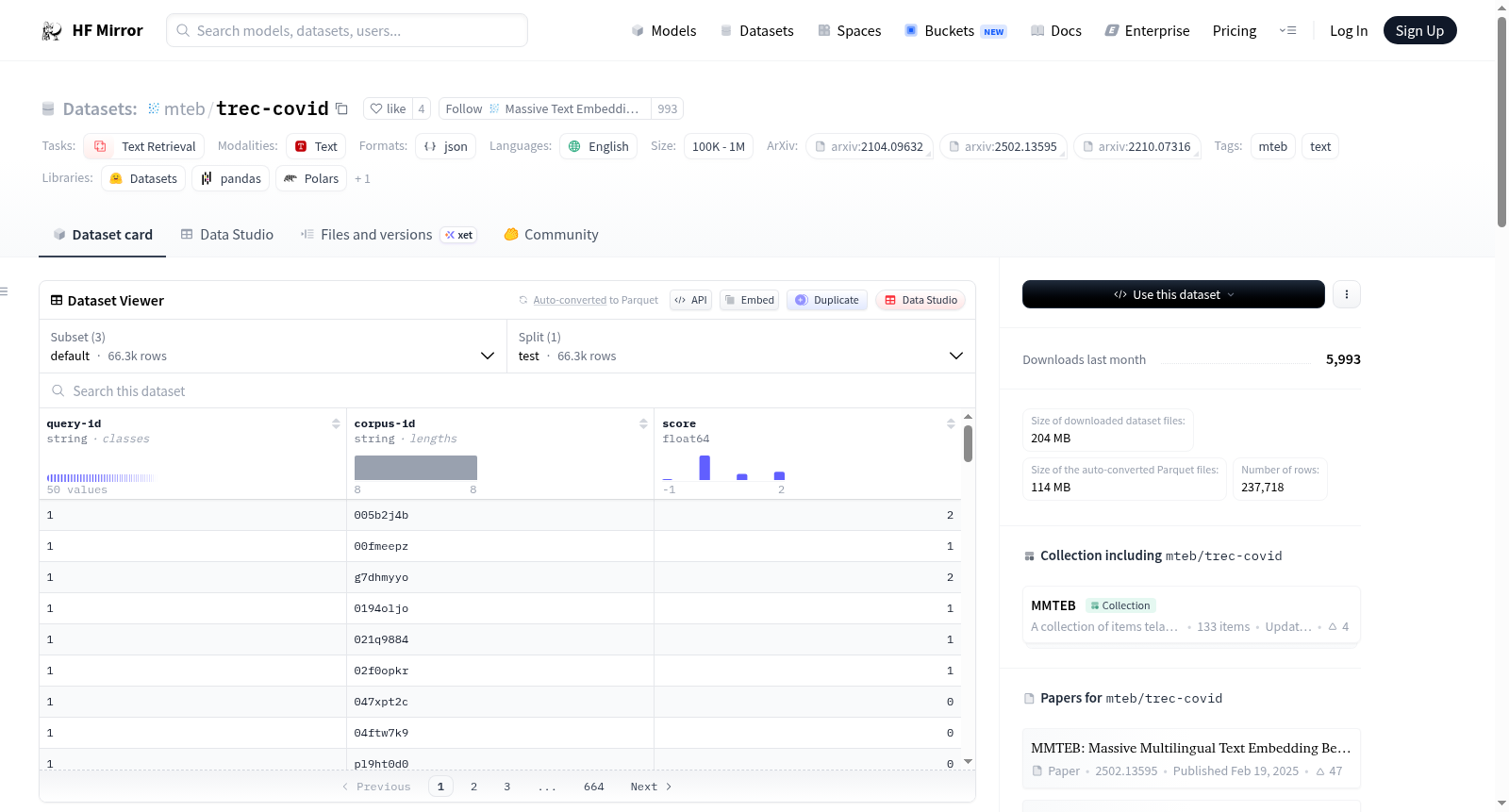Sort the query-id column
This screenshot has height=812, width=1509.
click(336, 423)
